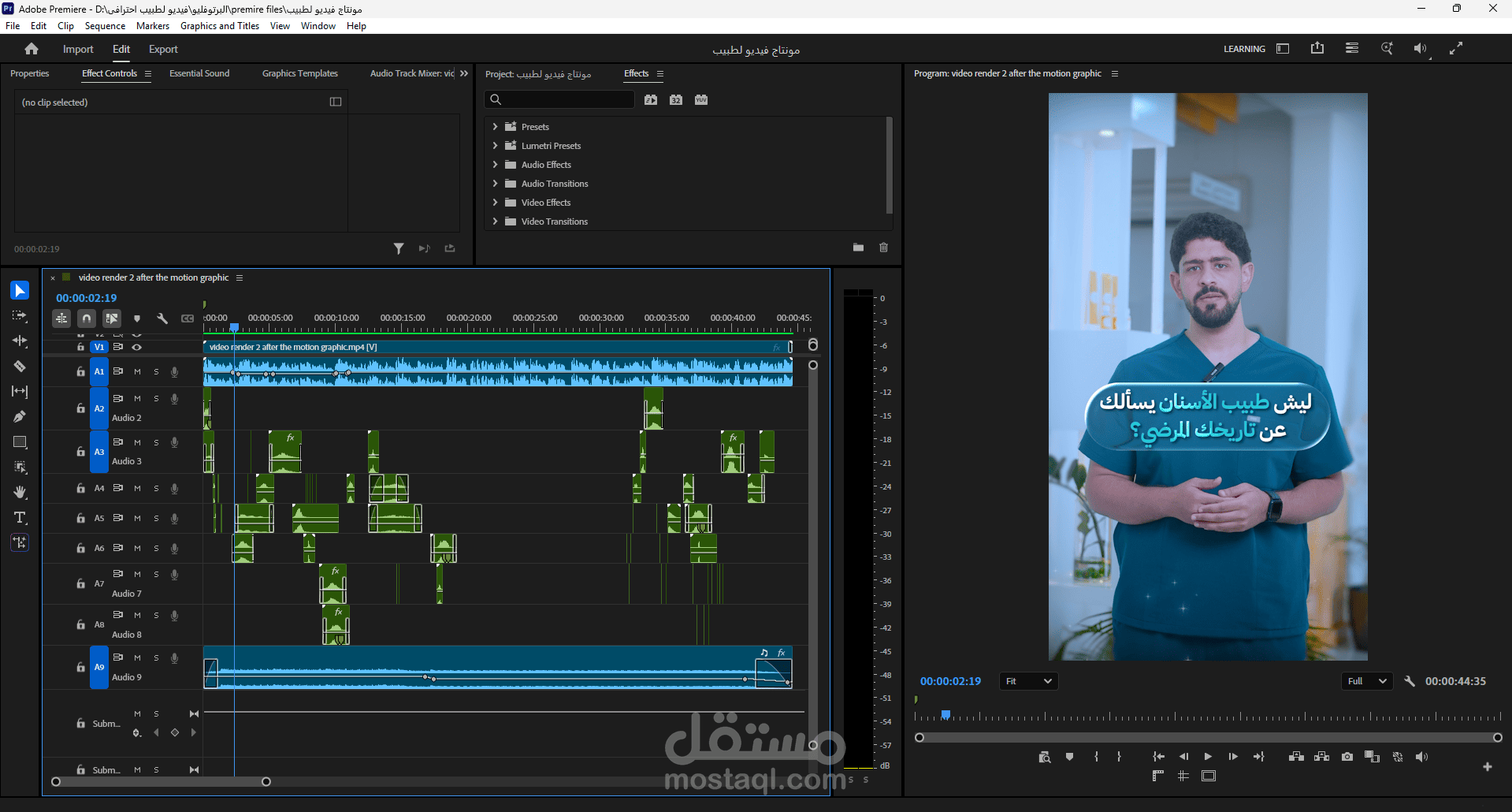
Task: Switch to Graphics Templates tab
Action: point(300,73)
